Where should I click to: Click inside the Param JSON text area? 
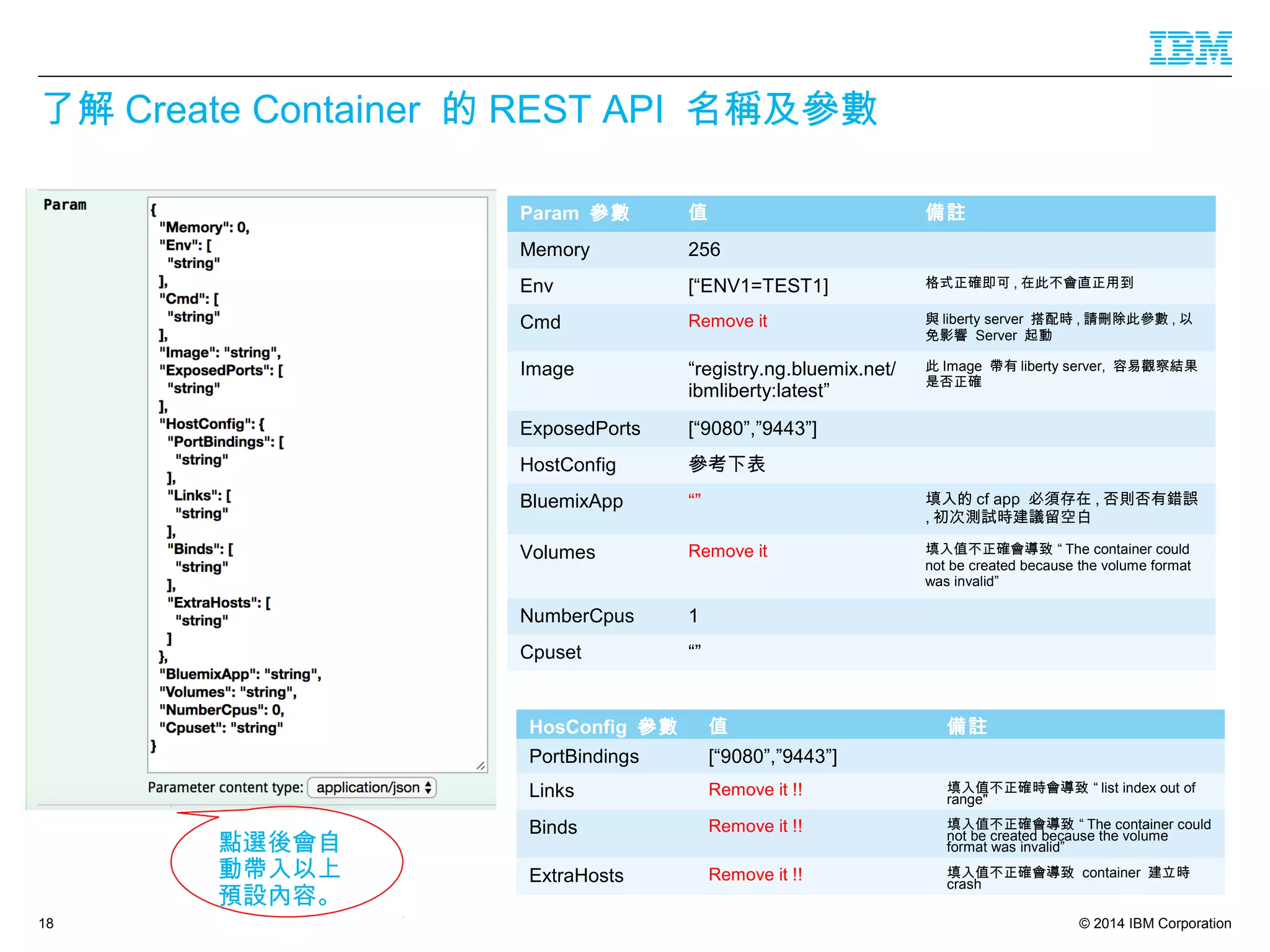click(x=317, y=485)
